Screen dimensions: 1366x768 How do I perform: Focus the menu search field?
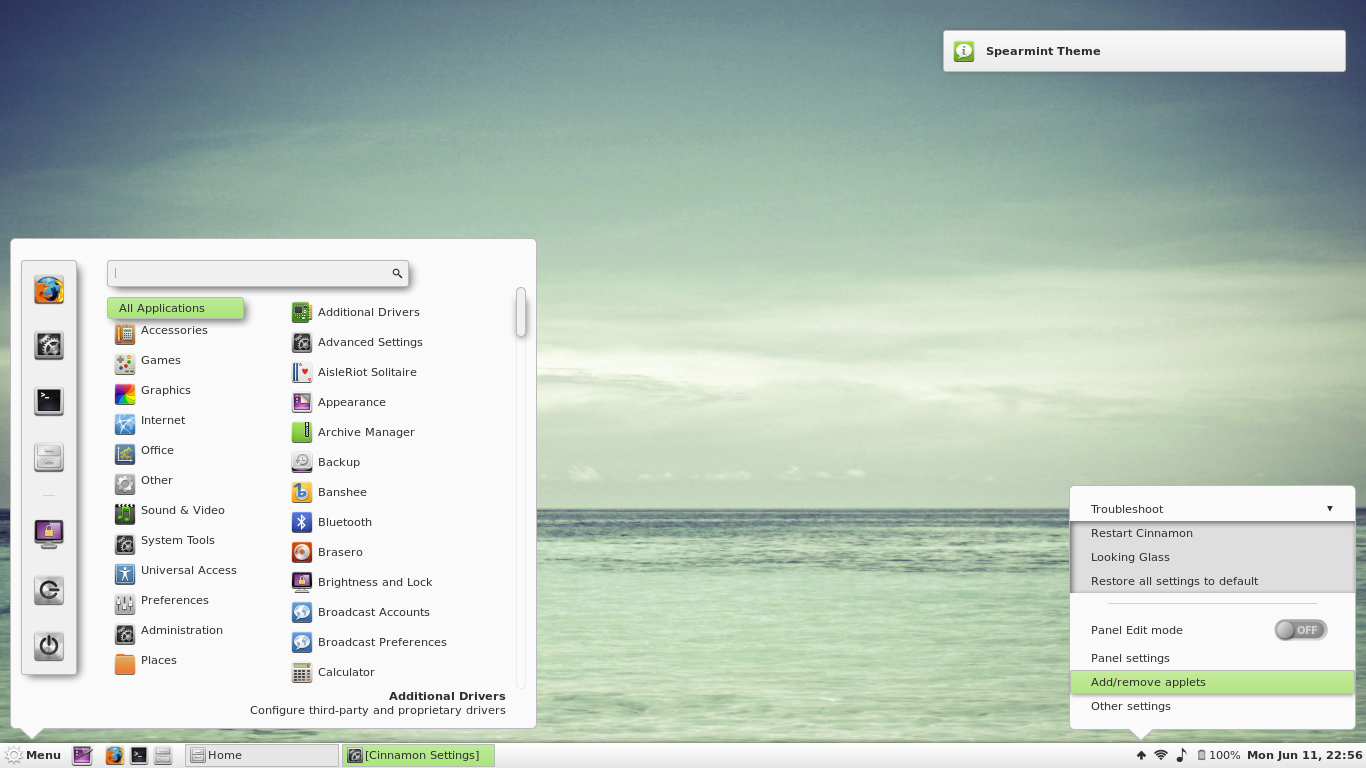pyautogui.click(x=257, y=273)
